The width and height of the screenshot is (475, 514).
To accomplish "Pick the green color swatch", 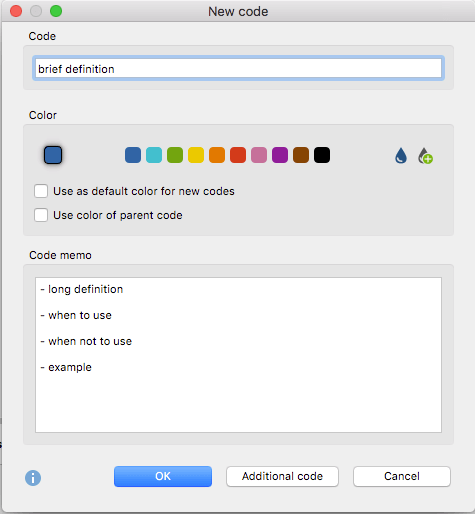I will 175,155.
